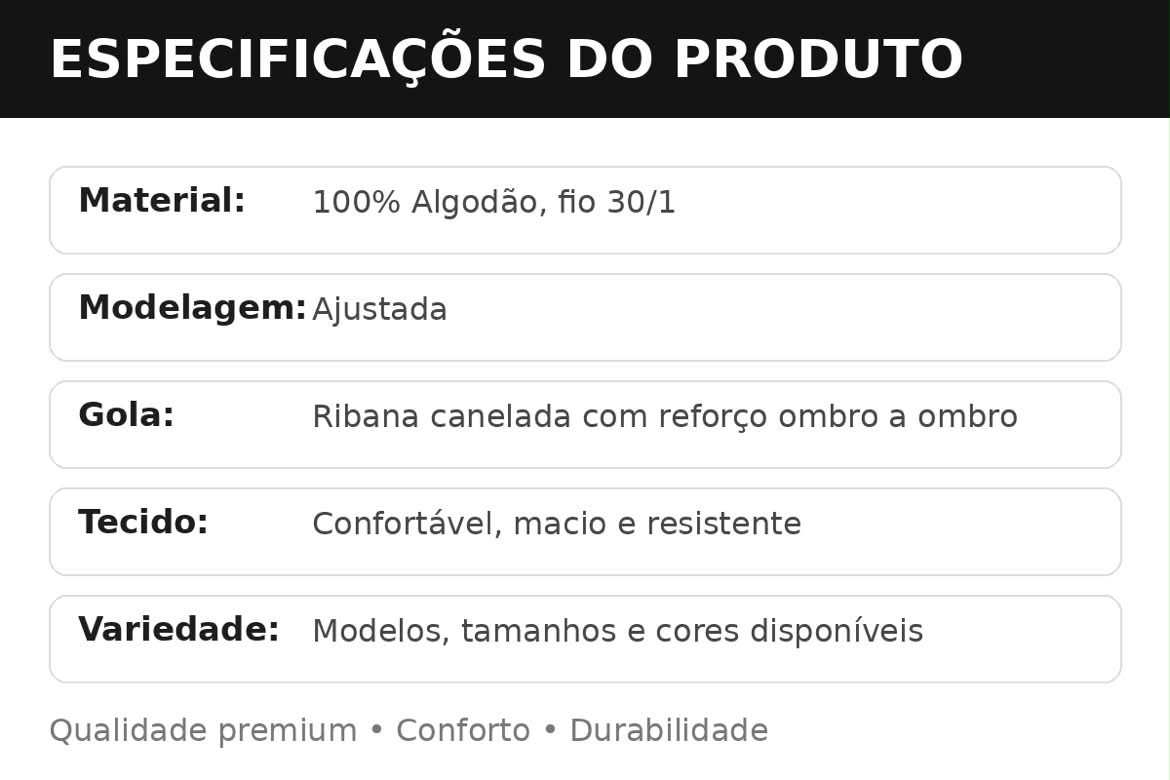The image size is (1170, 780).
Task: Click the Durabilidade footer word
Action: [669, 731]
